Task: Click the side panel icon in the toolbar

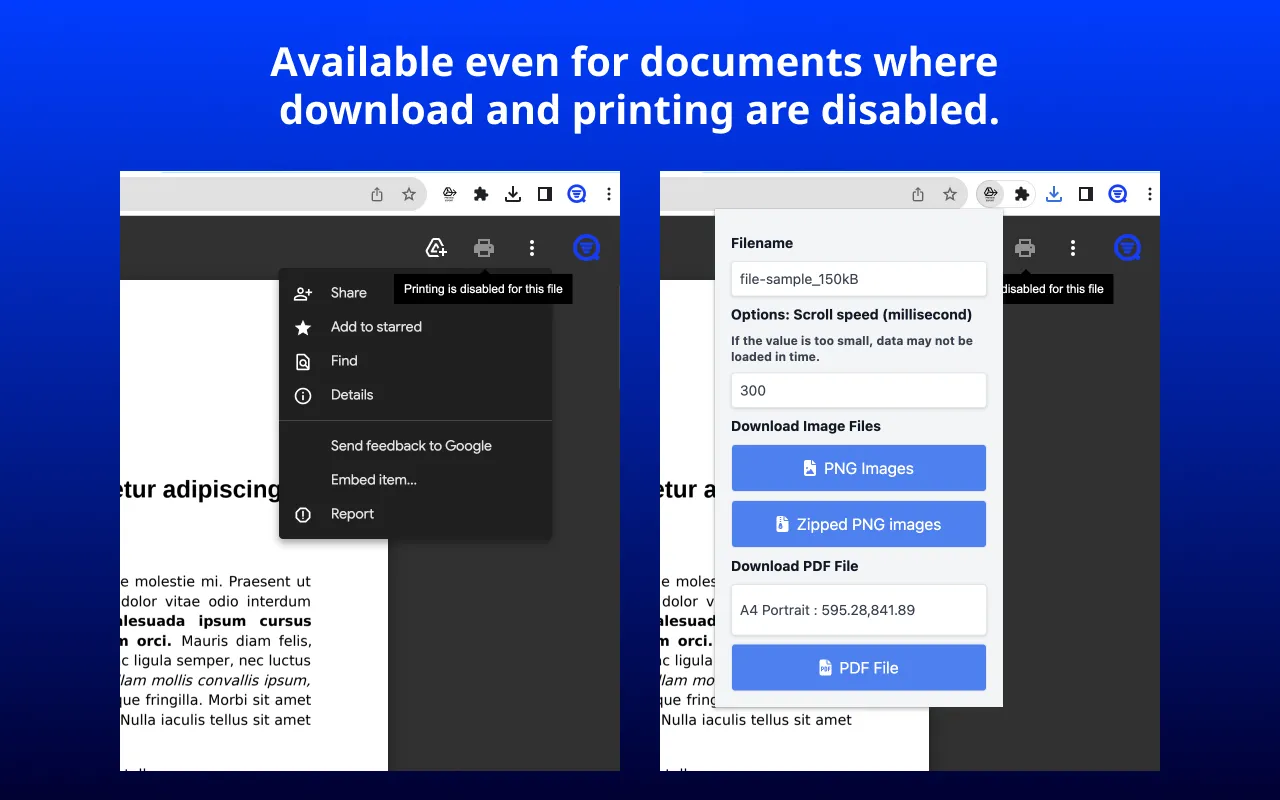Action: (x=545, y=194)
